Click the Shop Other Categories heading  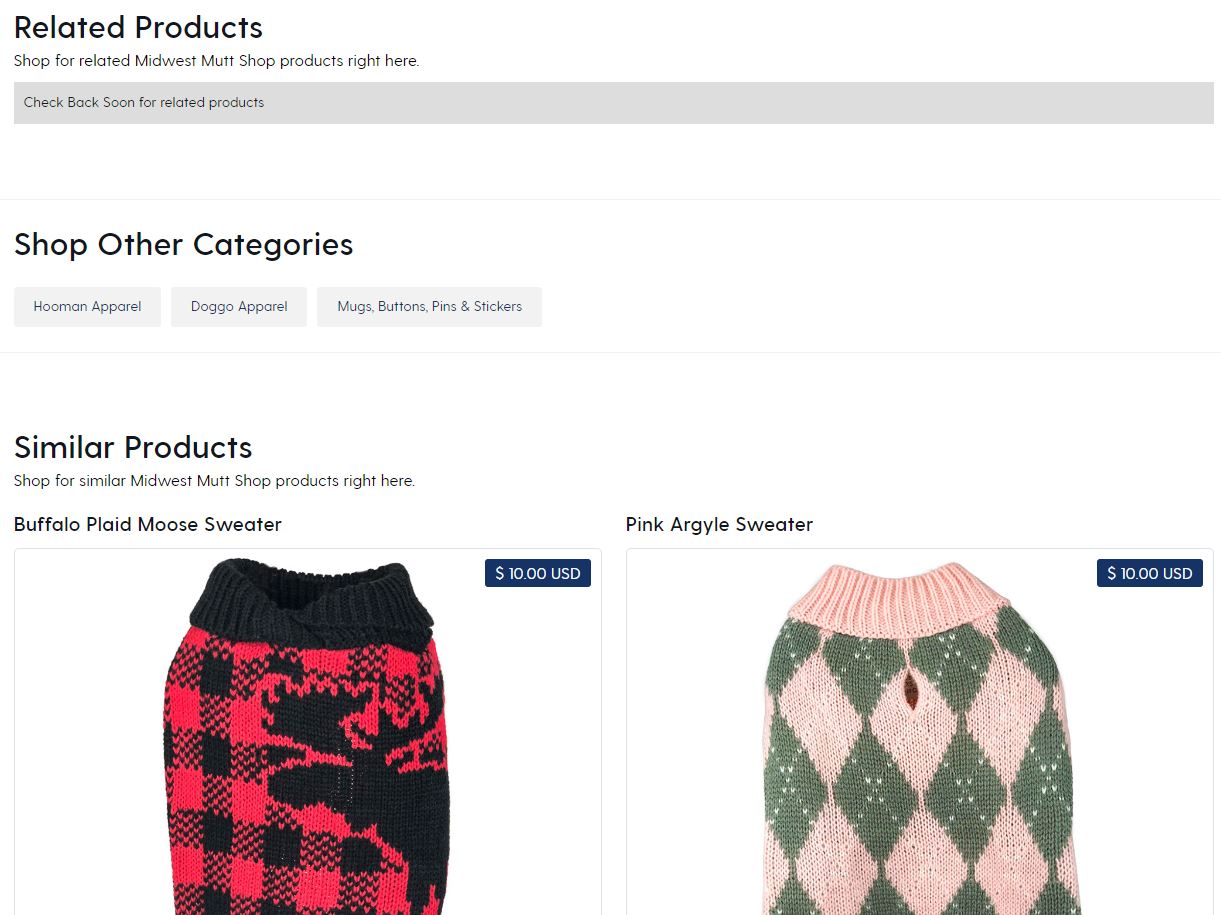click(183, 244)
